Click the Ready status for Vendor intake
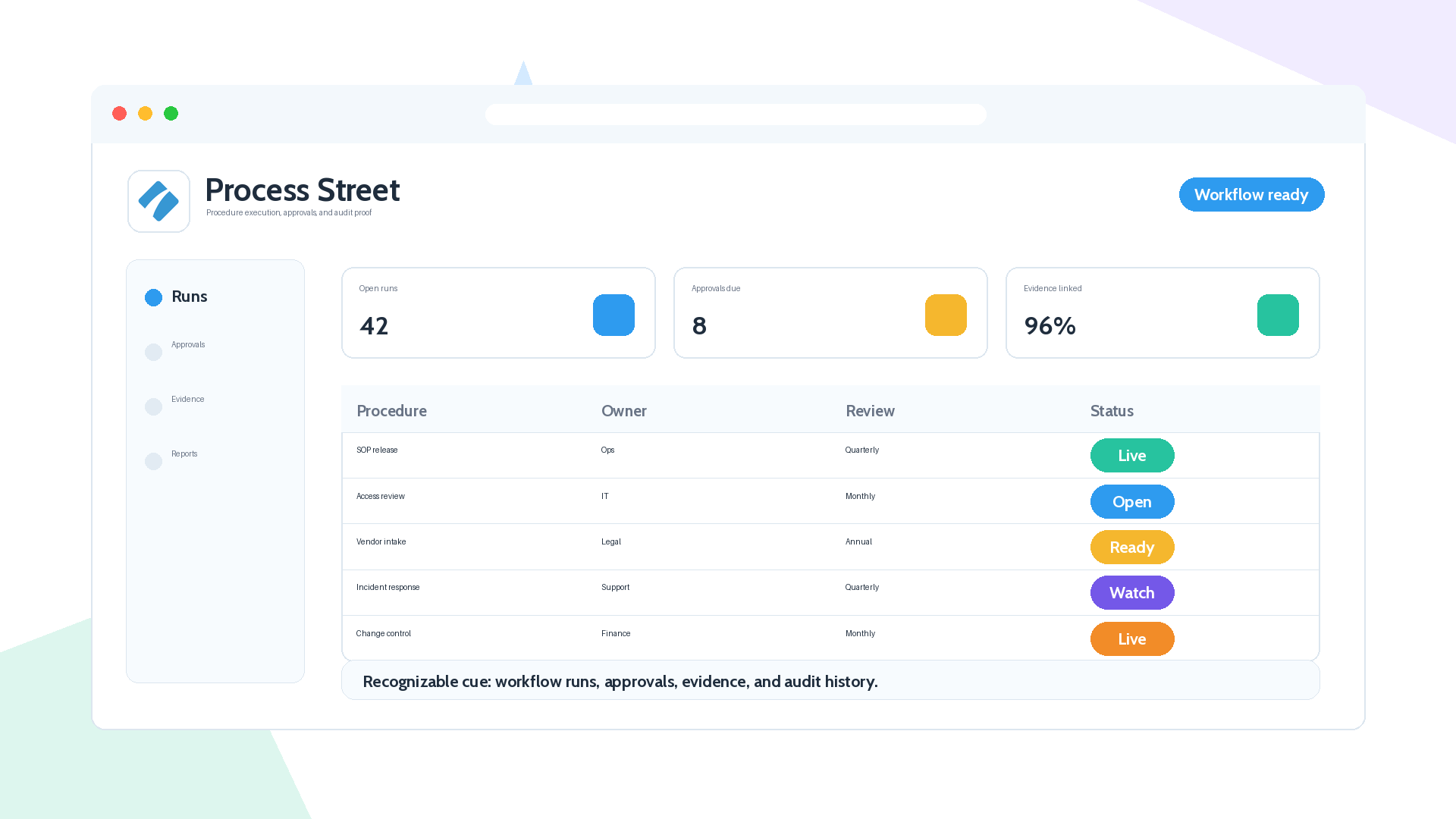 1132,548
